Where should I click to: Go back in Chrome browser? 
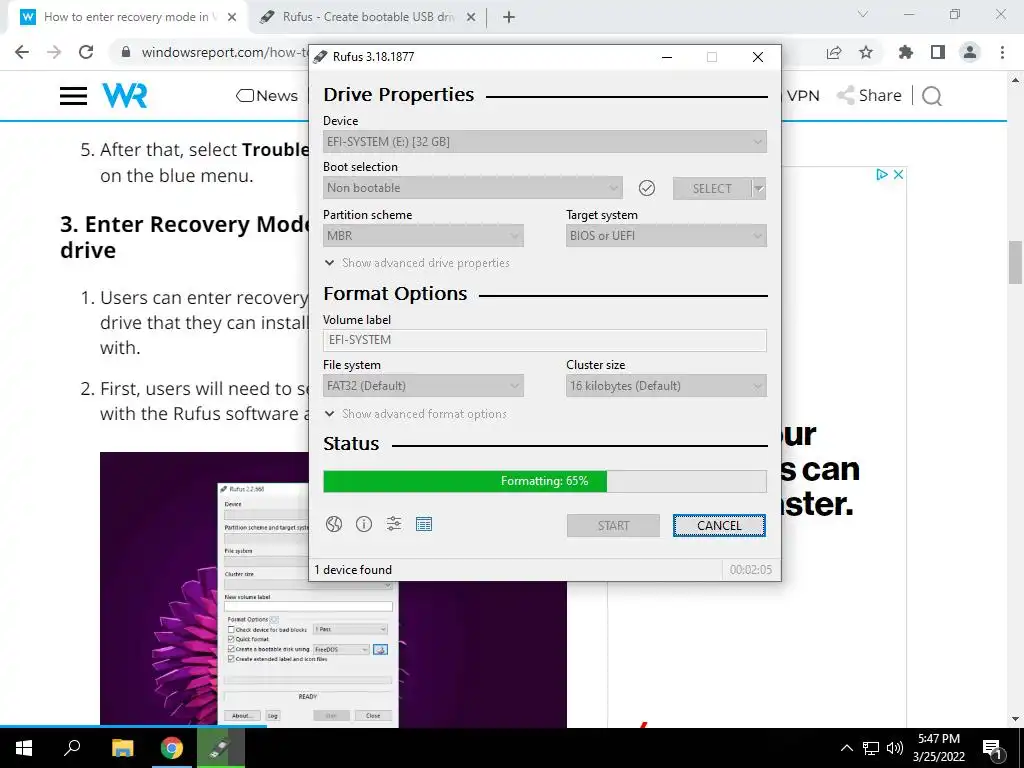click(22, 52)
